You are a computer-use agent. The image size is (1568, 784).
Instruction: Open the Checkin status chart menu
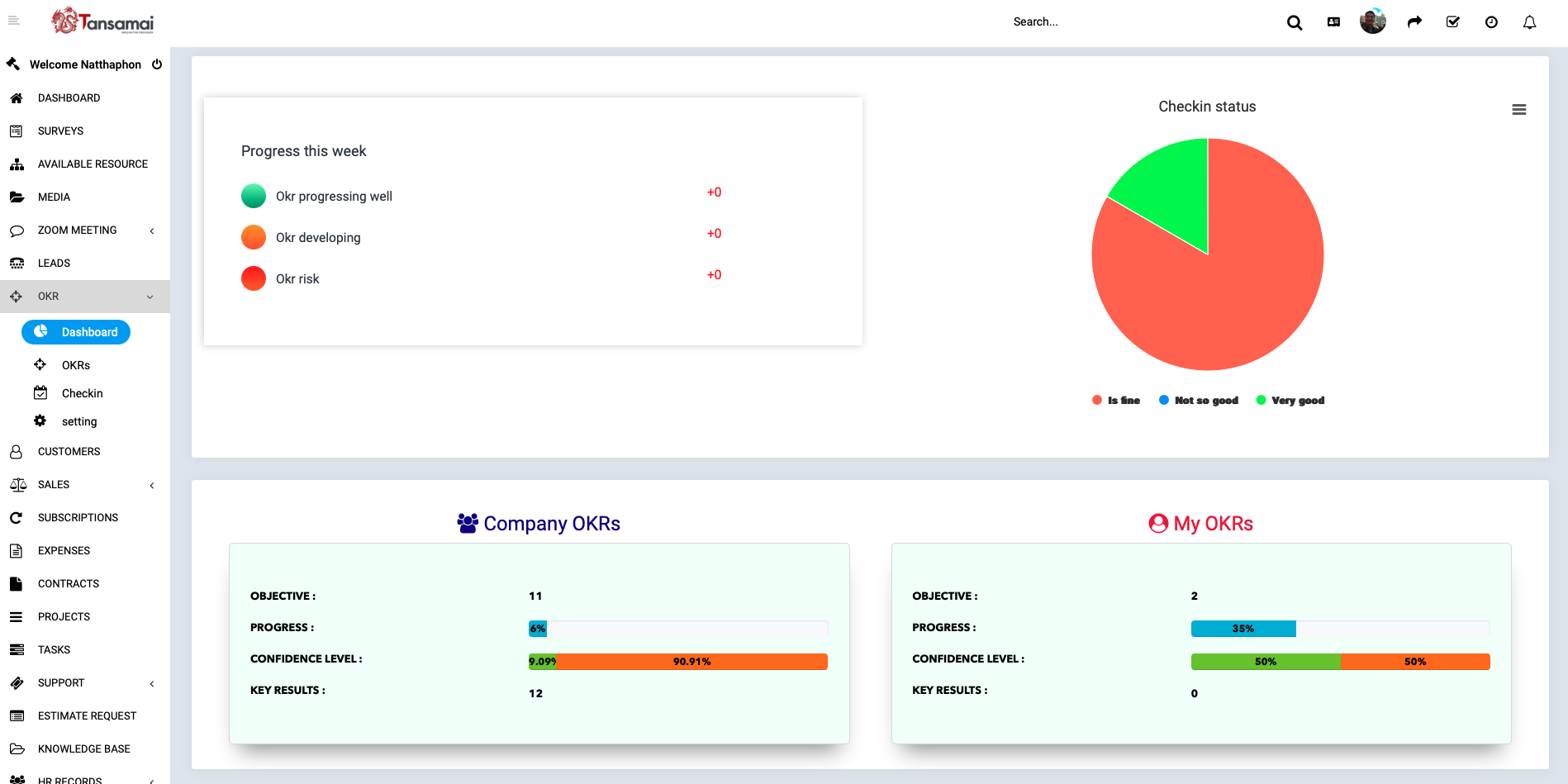point(1518,110)
